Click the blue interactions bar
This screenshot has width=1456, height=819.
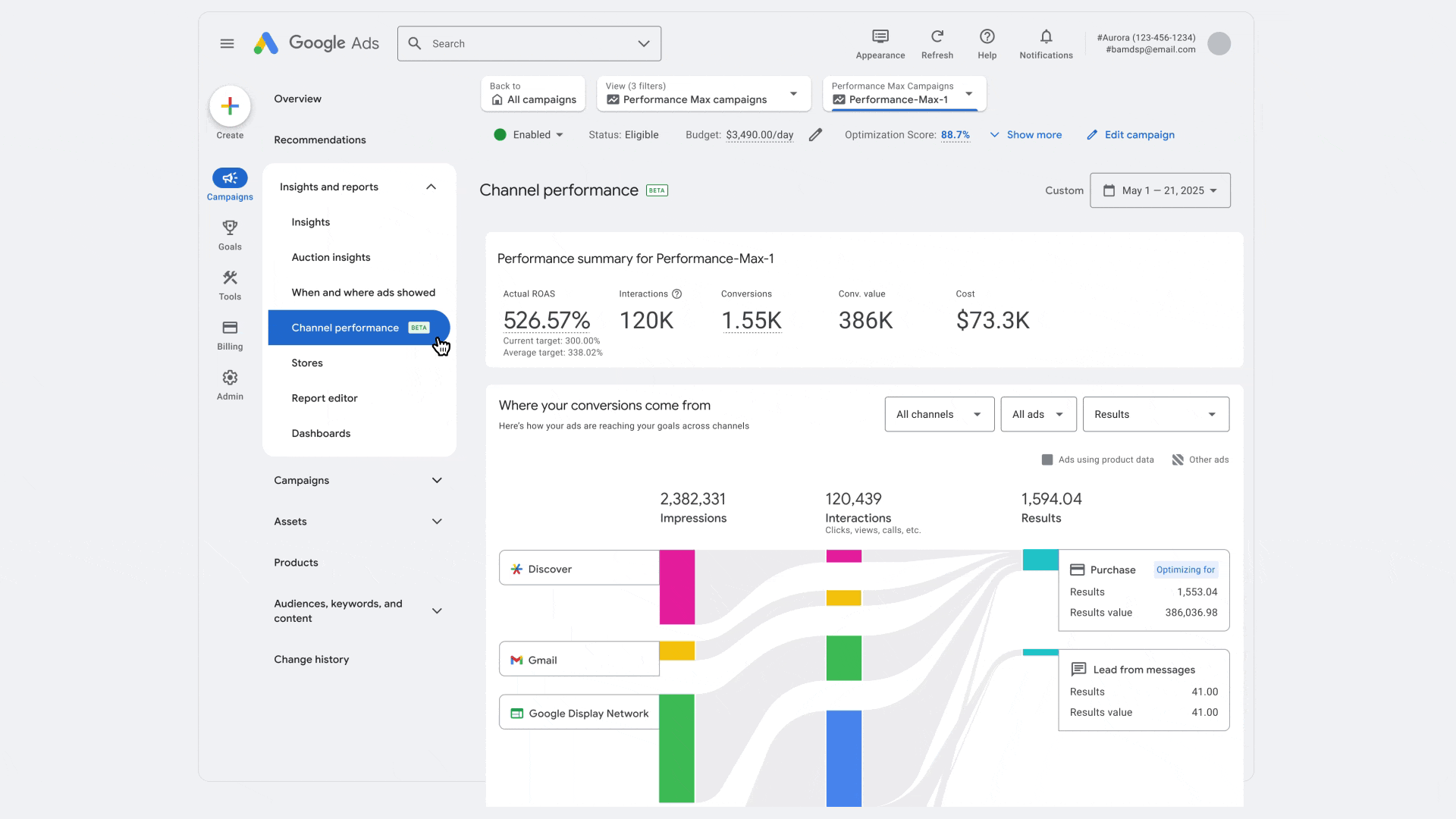843,758
